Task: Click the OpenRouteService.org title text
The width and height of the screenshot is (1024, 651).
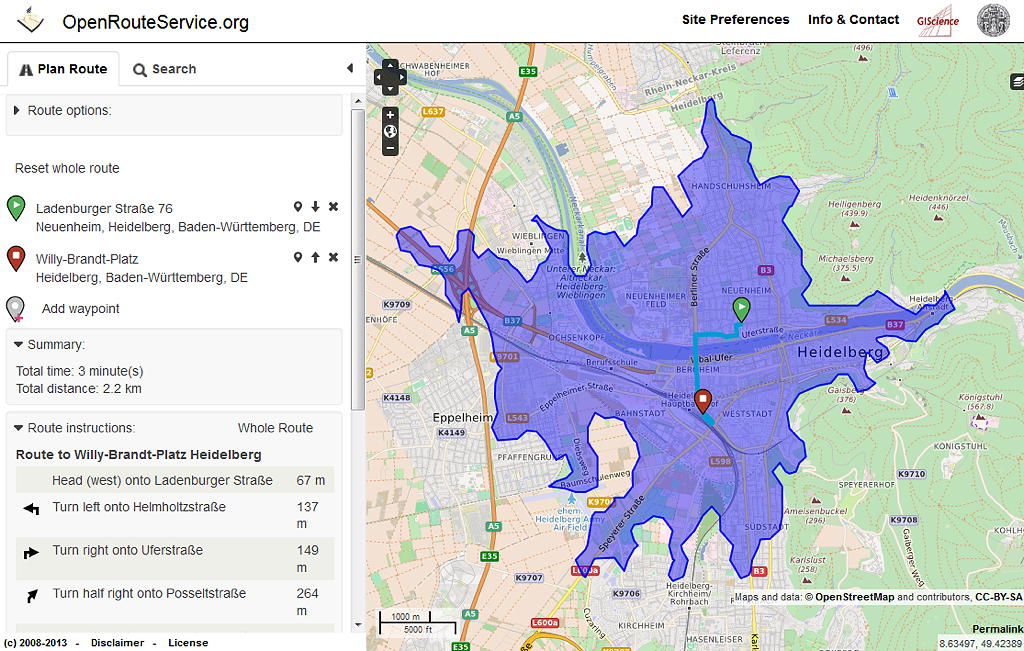Action: coord(155,22)
